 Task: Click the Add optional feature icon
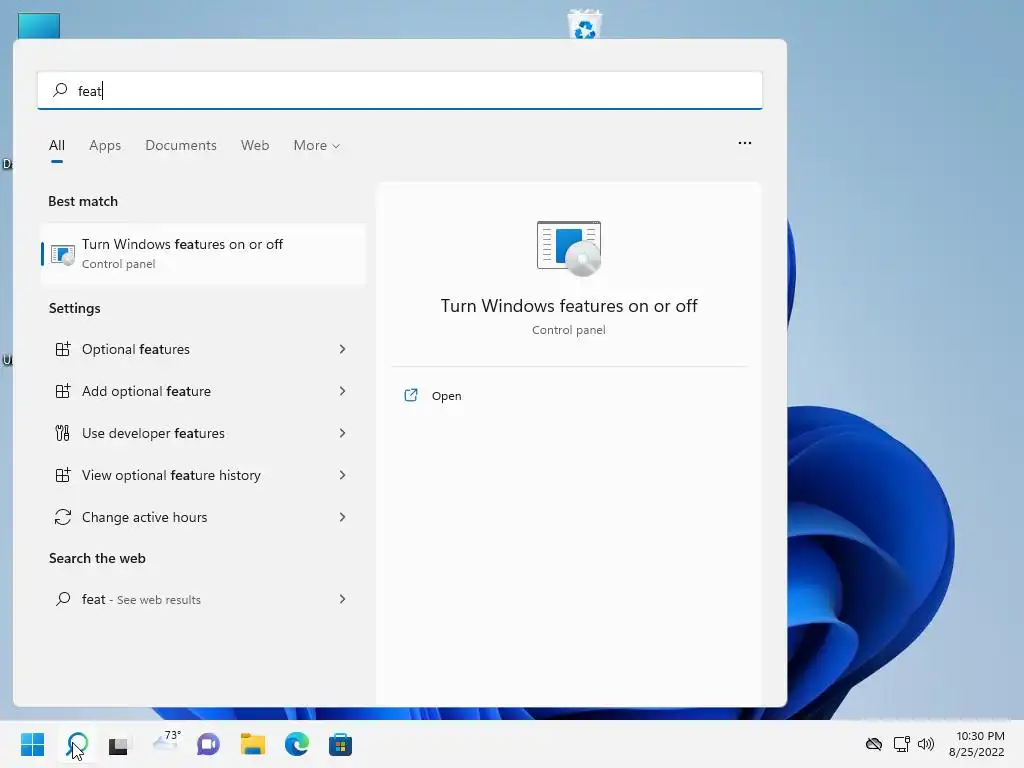(x=63, y=391)
